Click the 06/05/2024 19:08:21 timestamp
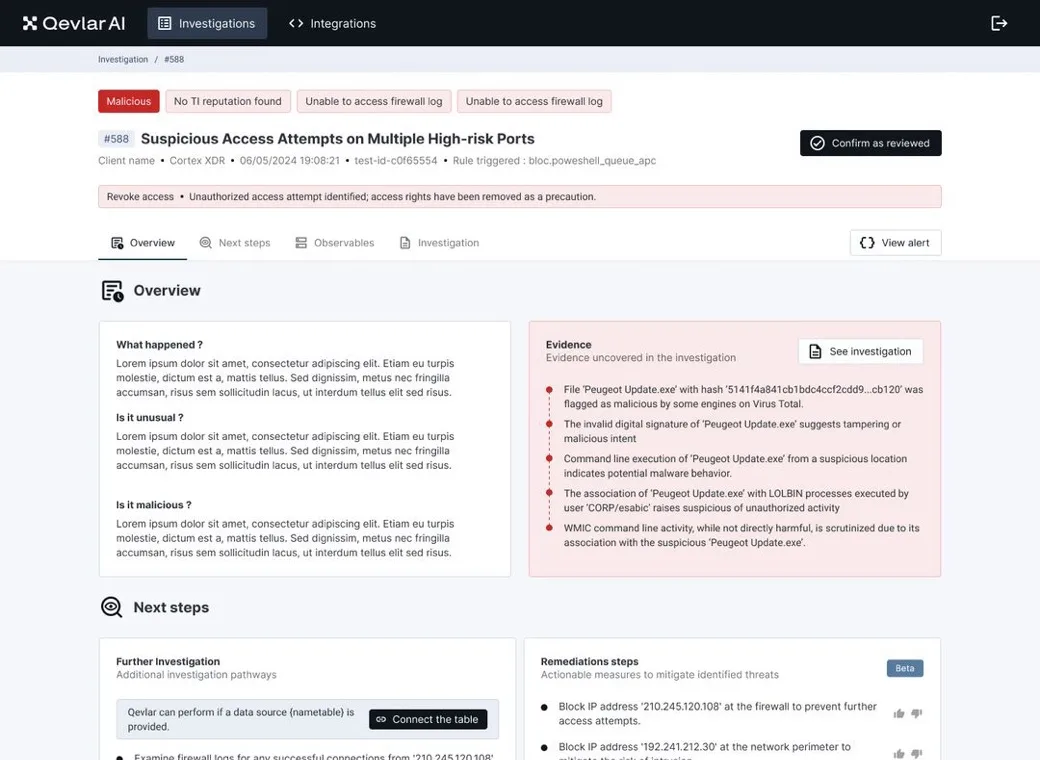1040x760 pixels. 289,160
